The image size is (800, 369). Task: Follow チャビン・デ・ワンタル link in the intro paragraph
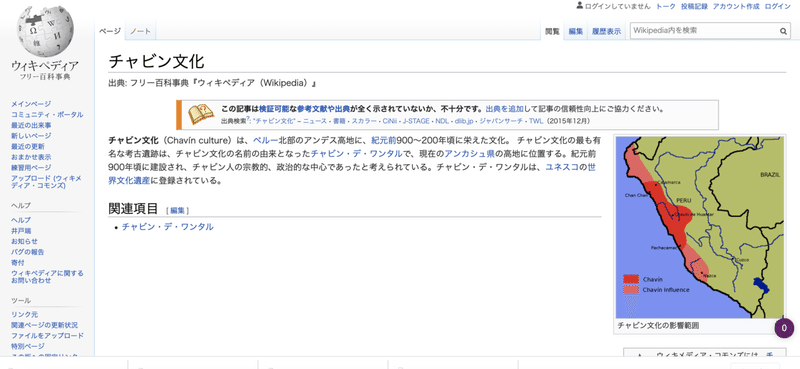pos(357,154)
